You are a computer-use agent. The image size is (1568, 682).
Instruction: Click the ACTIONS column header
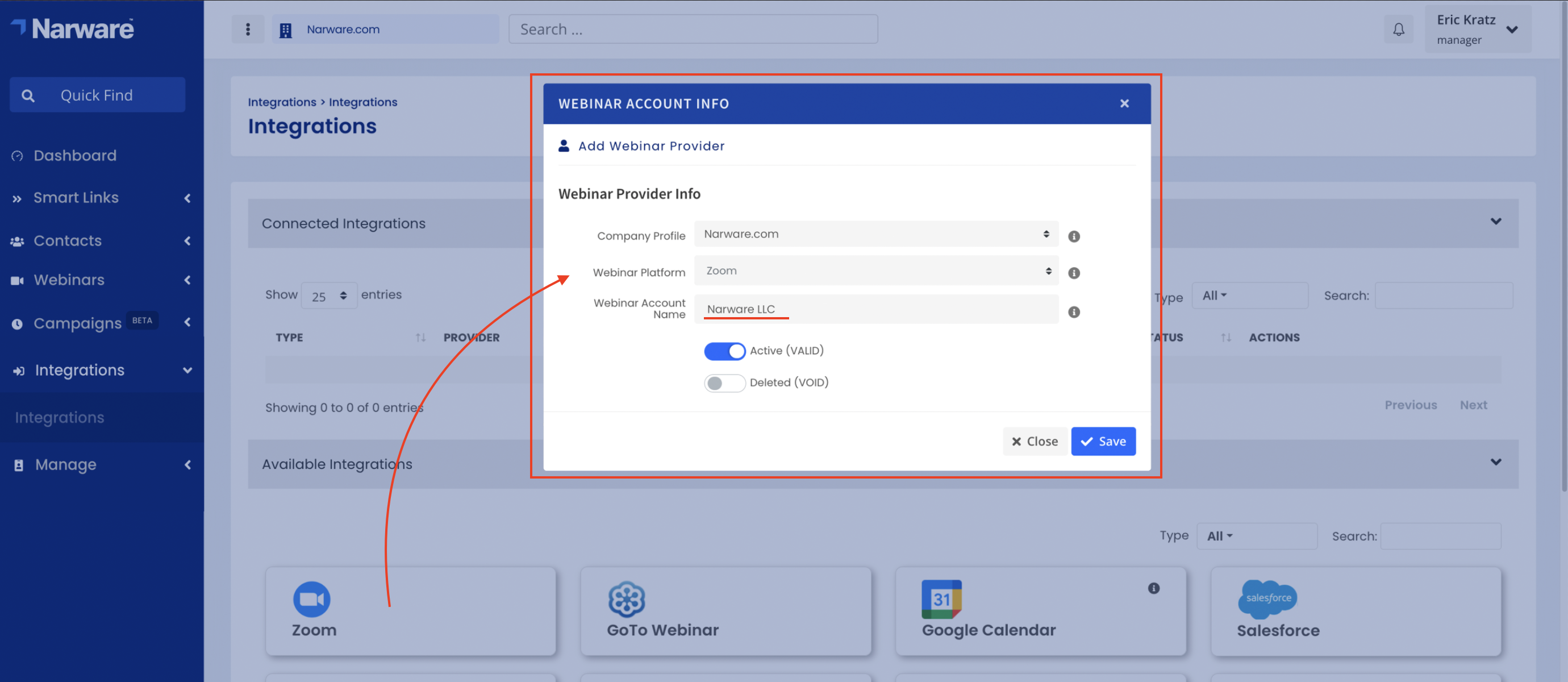click(1274, 338)
